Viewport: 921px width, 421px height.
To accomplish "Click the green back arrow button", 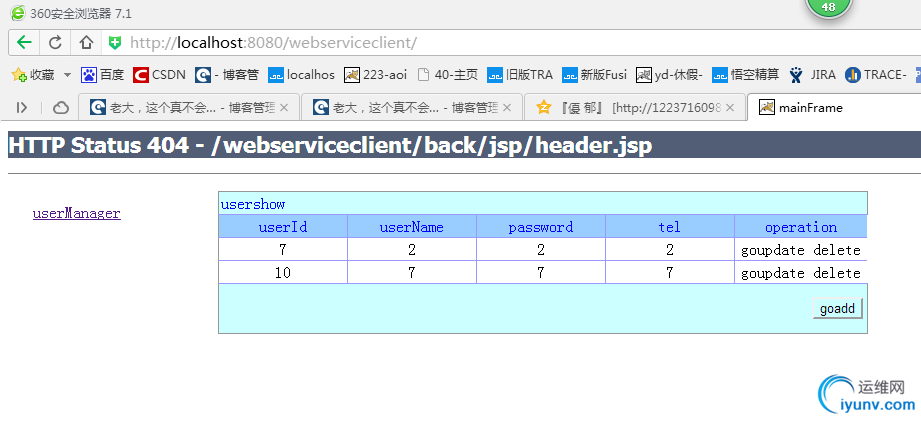I will tap(24, 42).
